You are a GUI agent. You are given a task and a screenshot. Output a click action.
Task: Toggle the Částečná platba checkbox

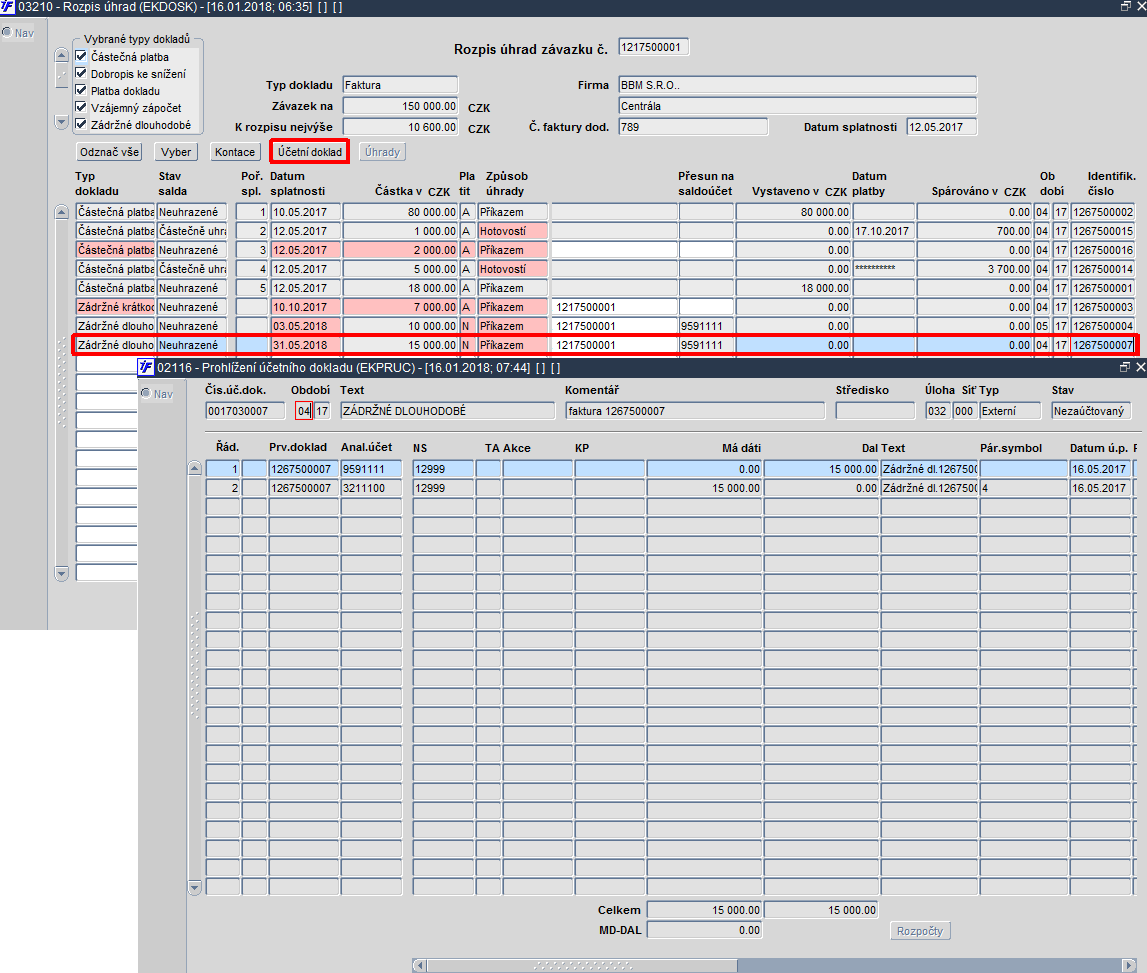tap(81, 56)
